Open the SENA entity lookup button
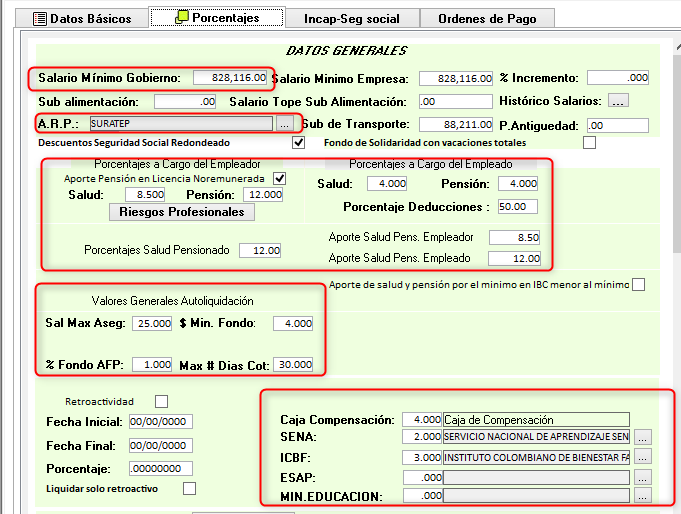 (x=642, y=438)
